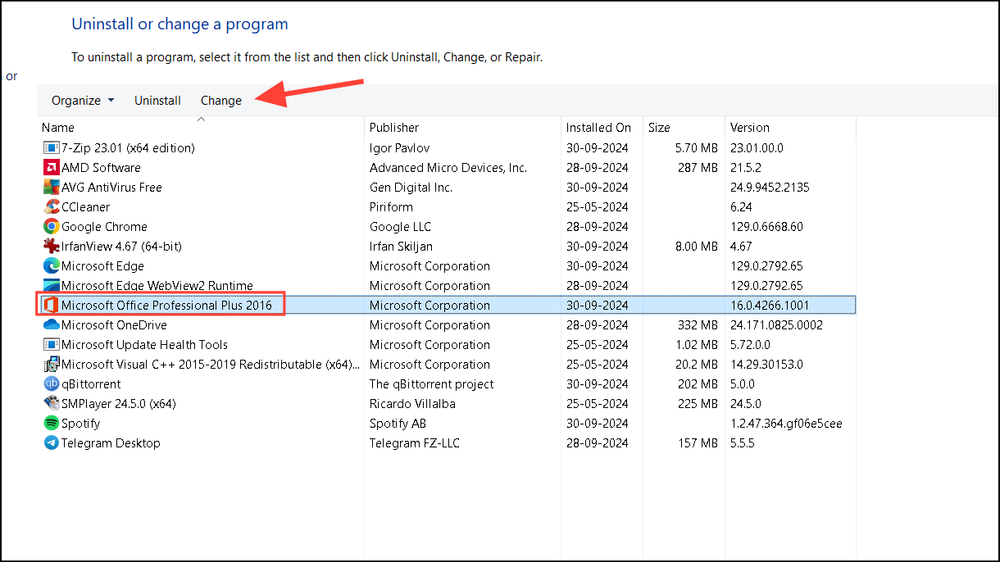
Task: Select the 7-Zip 23.01 (x64 edition) entry
Action: (x=128, y=148)
